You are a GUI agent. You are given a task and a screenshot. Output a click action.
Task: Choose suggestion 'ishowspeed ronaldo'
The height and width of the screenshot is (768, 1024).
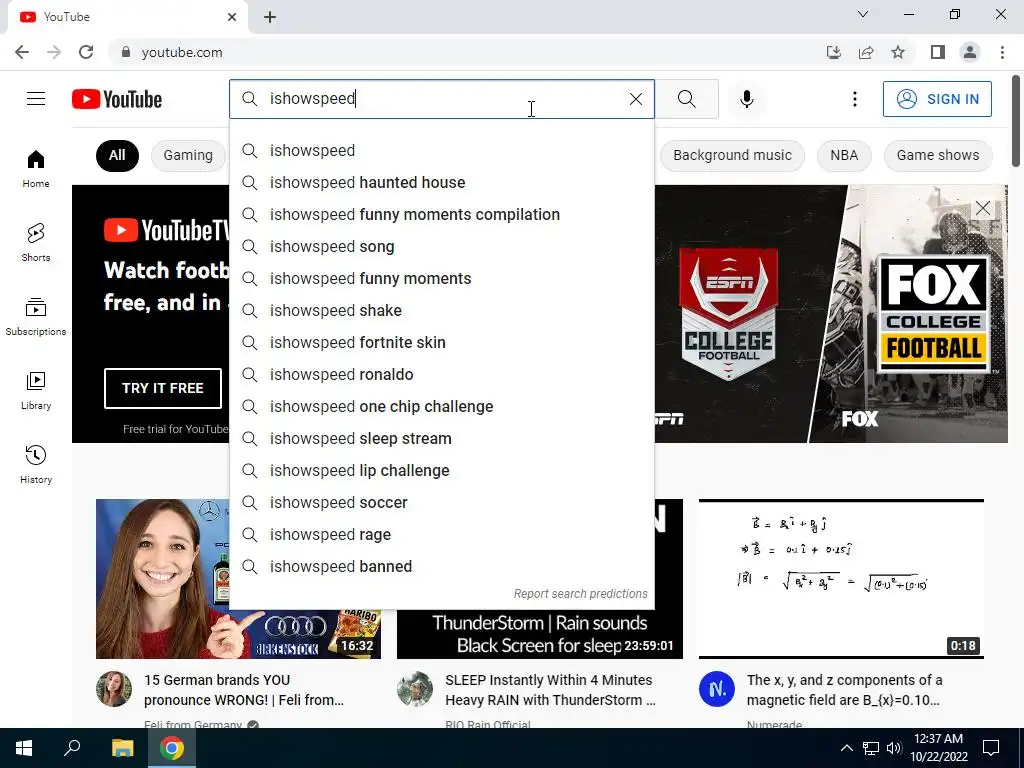point(441,374)
